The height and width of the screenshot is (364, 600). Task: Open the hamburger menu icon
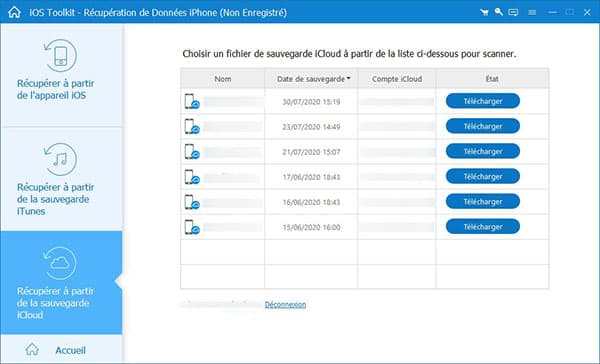(532, 12)
